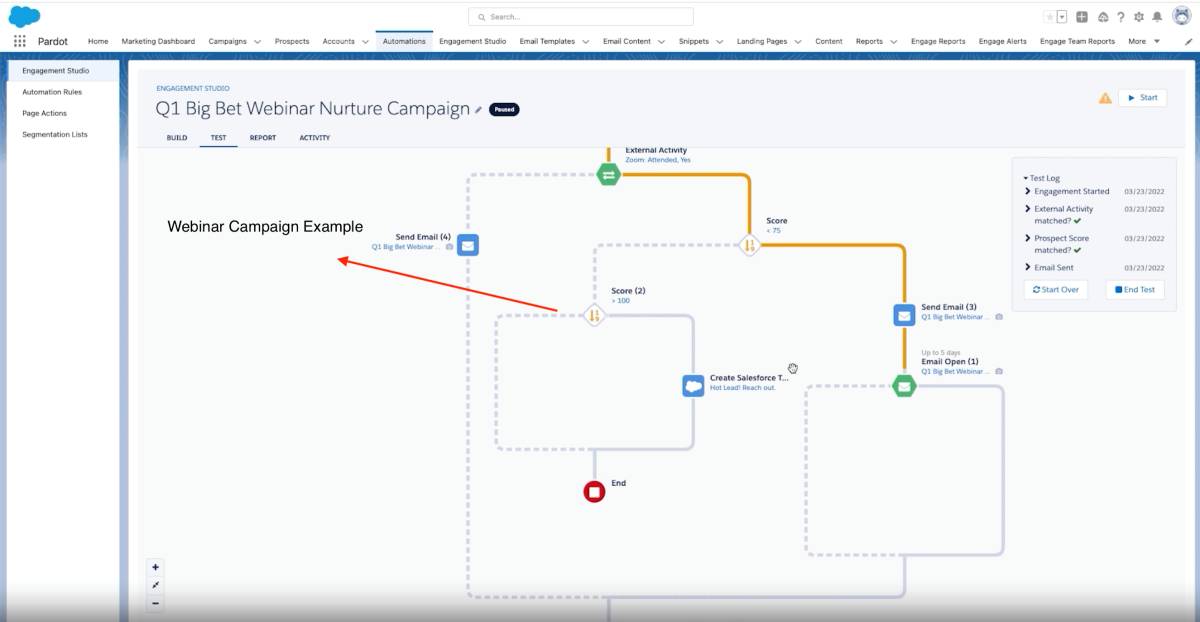Switch to the BUILD tab

click(177, 138)
